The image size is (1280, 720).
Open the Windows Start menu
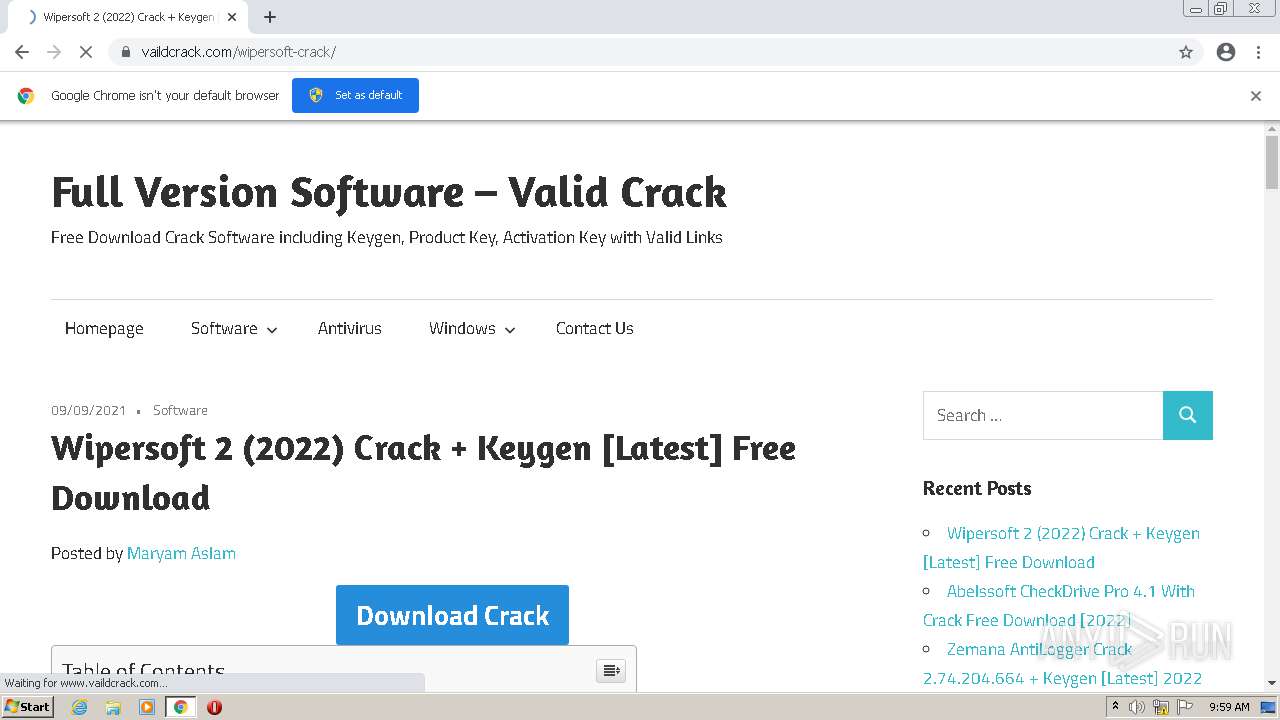[27, 706]
